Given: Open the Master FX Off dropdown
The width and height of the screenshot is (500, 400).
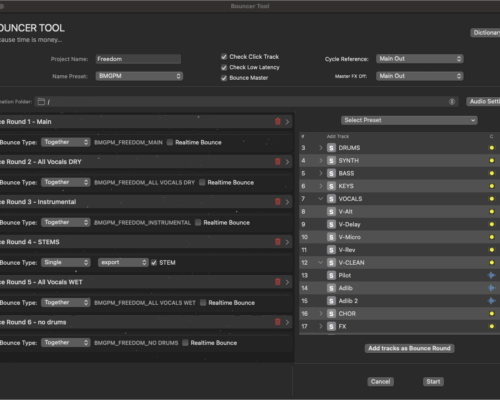Looking at the screenshot, I should [x=420, y=76].
